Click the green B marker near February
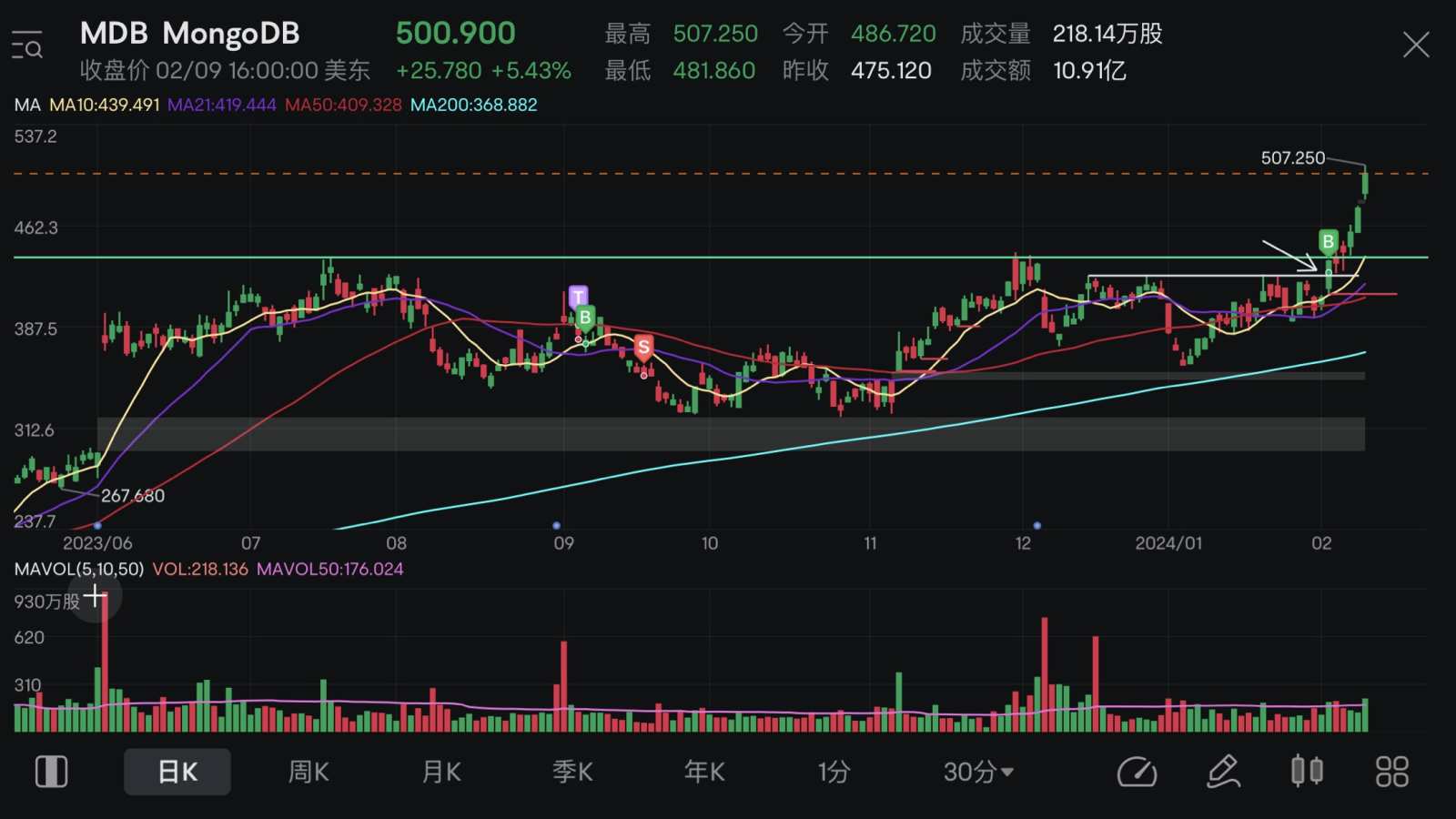This screenshot has height=819, width=1456. click(1328, 241)
